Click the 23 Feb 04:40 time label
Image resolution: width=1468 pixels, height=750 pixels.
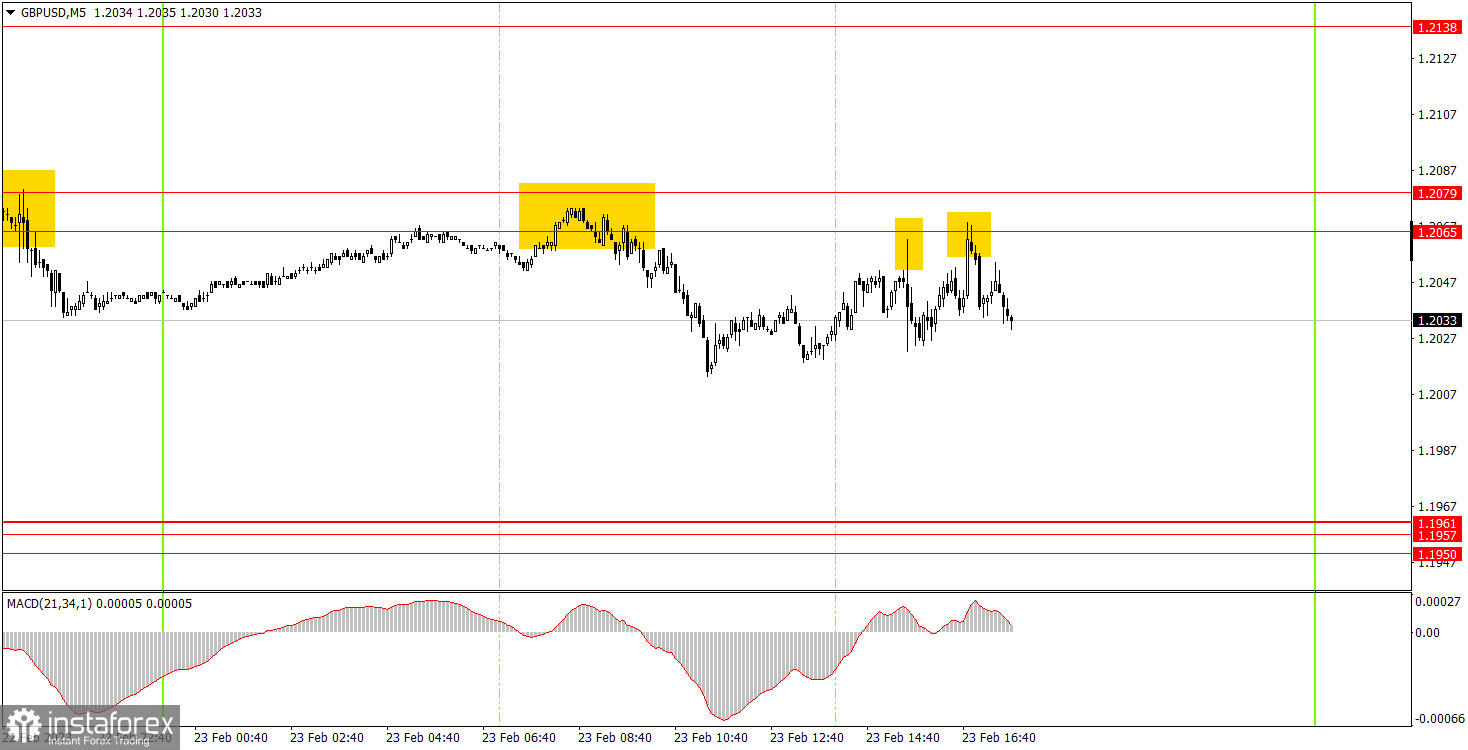tap(423, 738)
